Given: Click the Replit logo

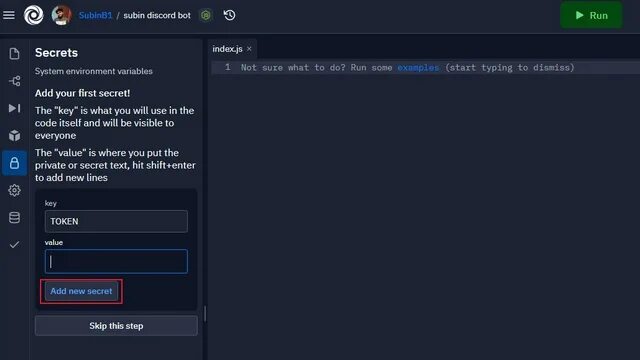Looking at the screenshot, I should coord(33,16).
